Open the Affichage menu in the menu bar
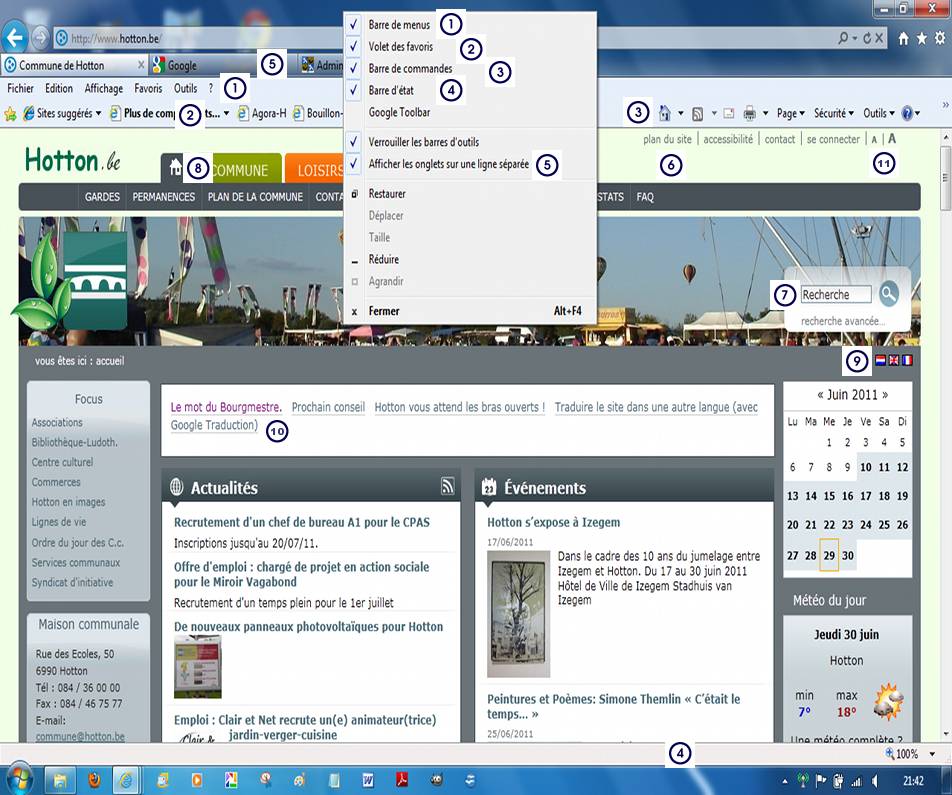Image resolution: width=952 pixels, height=795 pixels. coord(104,88)
